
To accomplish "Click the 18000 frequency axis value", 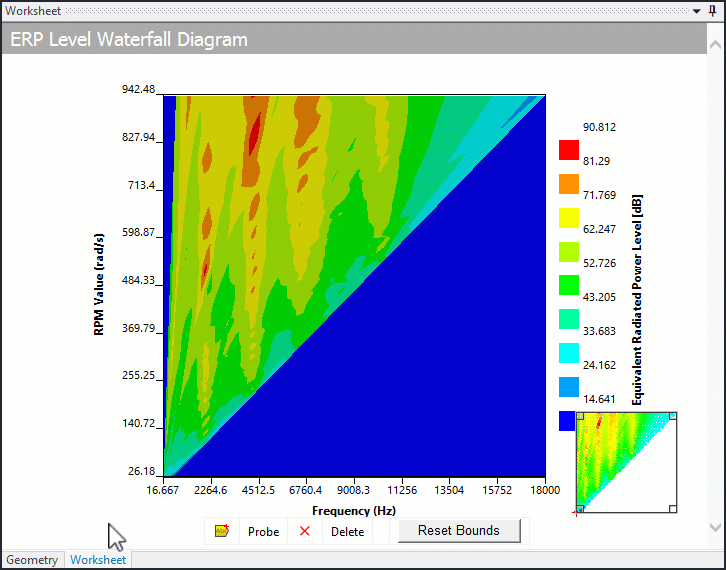I will tap(545, 490).
